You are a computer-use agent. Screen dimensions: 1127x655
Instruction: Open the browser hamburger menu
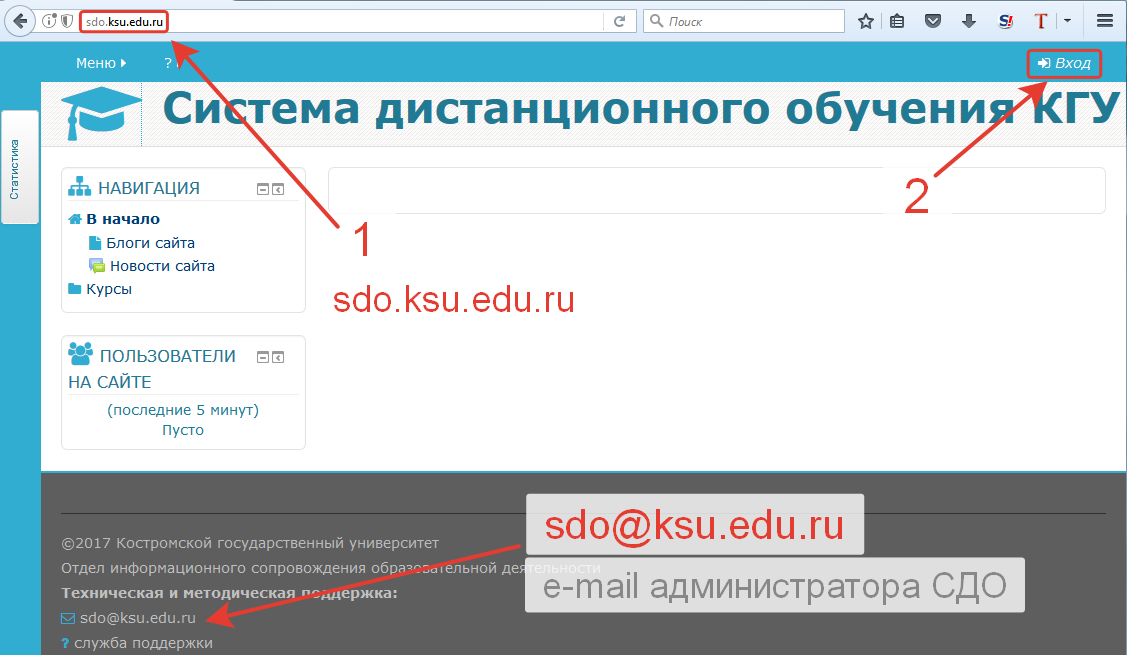pyautogui.click(x=1105, y=21)
